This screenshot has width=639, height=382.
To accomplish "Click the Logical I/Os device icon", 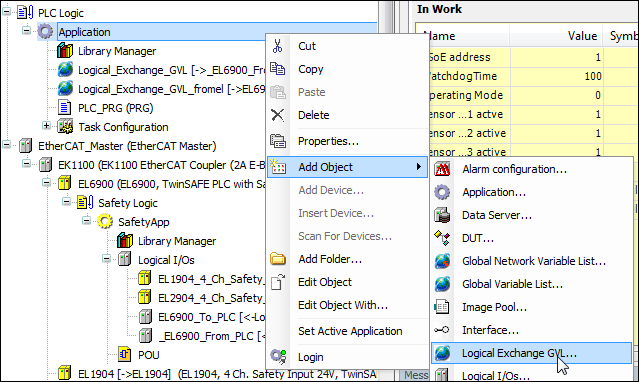I will [125, 259].
